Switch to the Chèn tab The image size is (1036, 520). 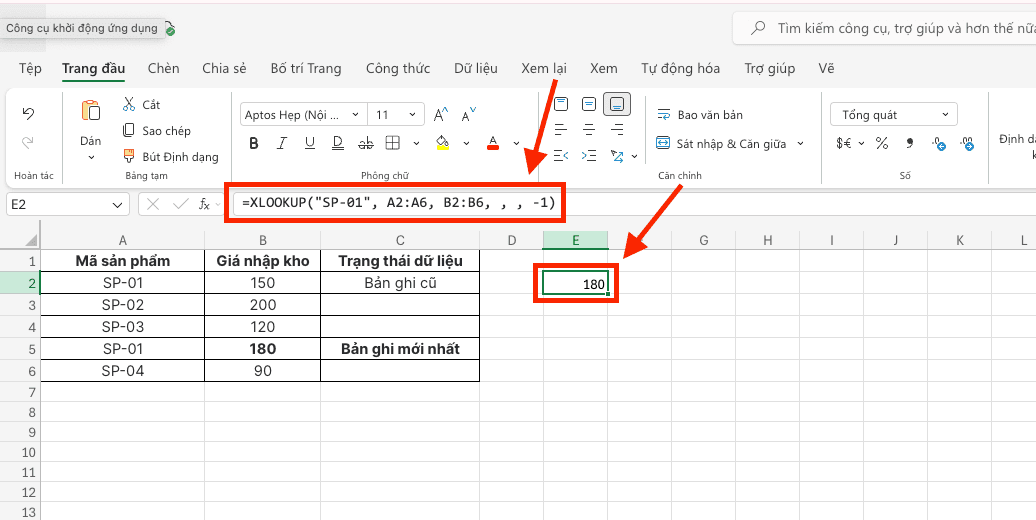pyautogui.click(x=163, y=69)
